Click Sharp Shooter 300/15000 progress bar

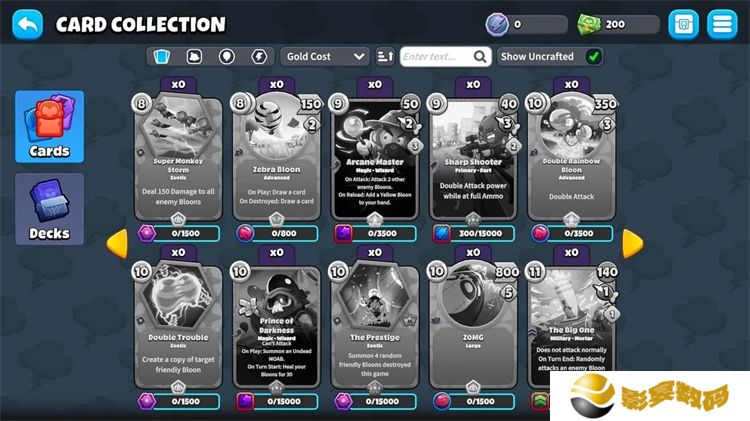click(474, 233)
